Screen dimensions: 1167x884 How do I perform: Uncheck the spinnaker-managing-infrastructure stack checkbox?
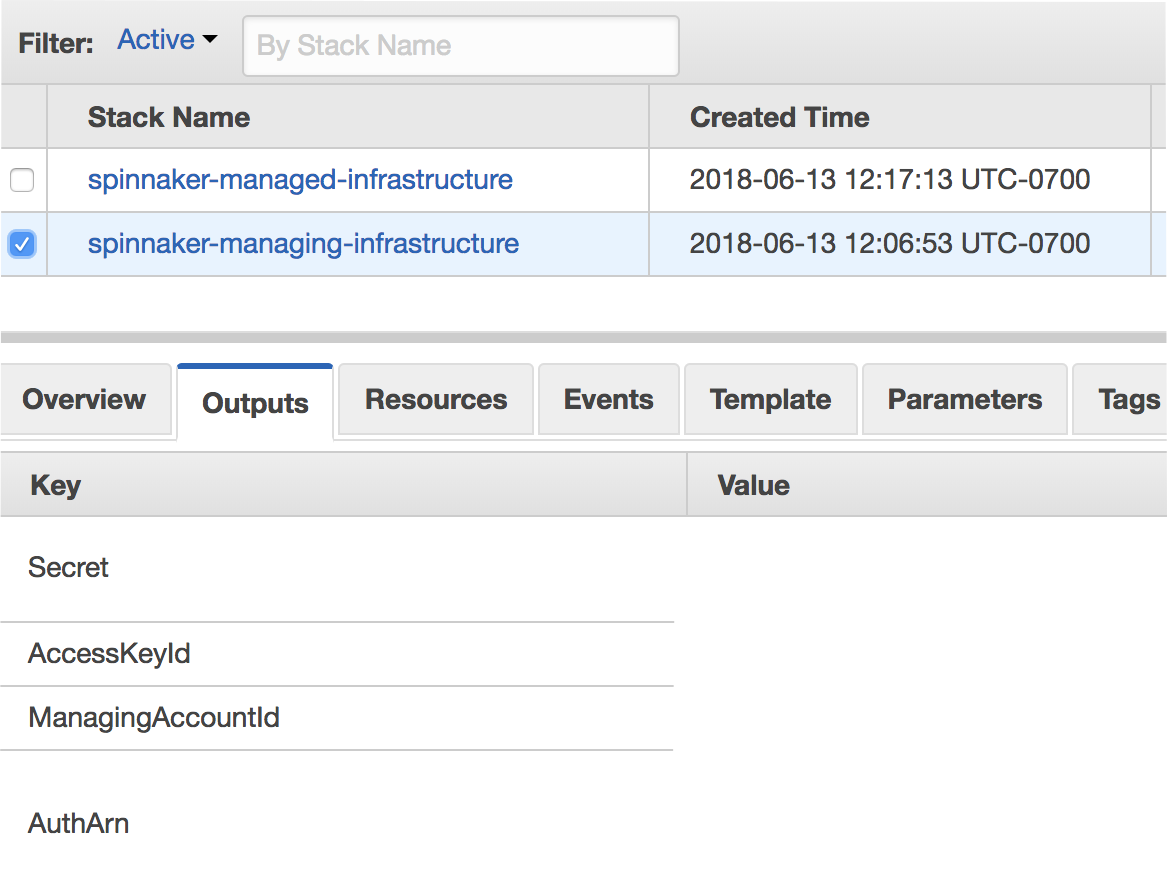pyautogui.click(x=21, y=244)
